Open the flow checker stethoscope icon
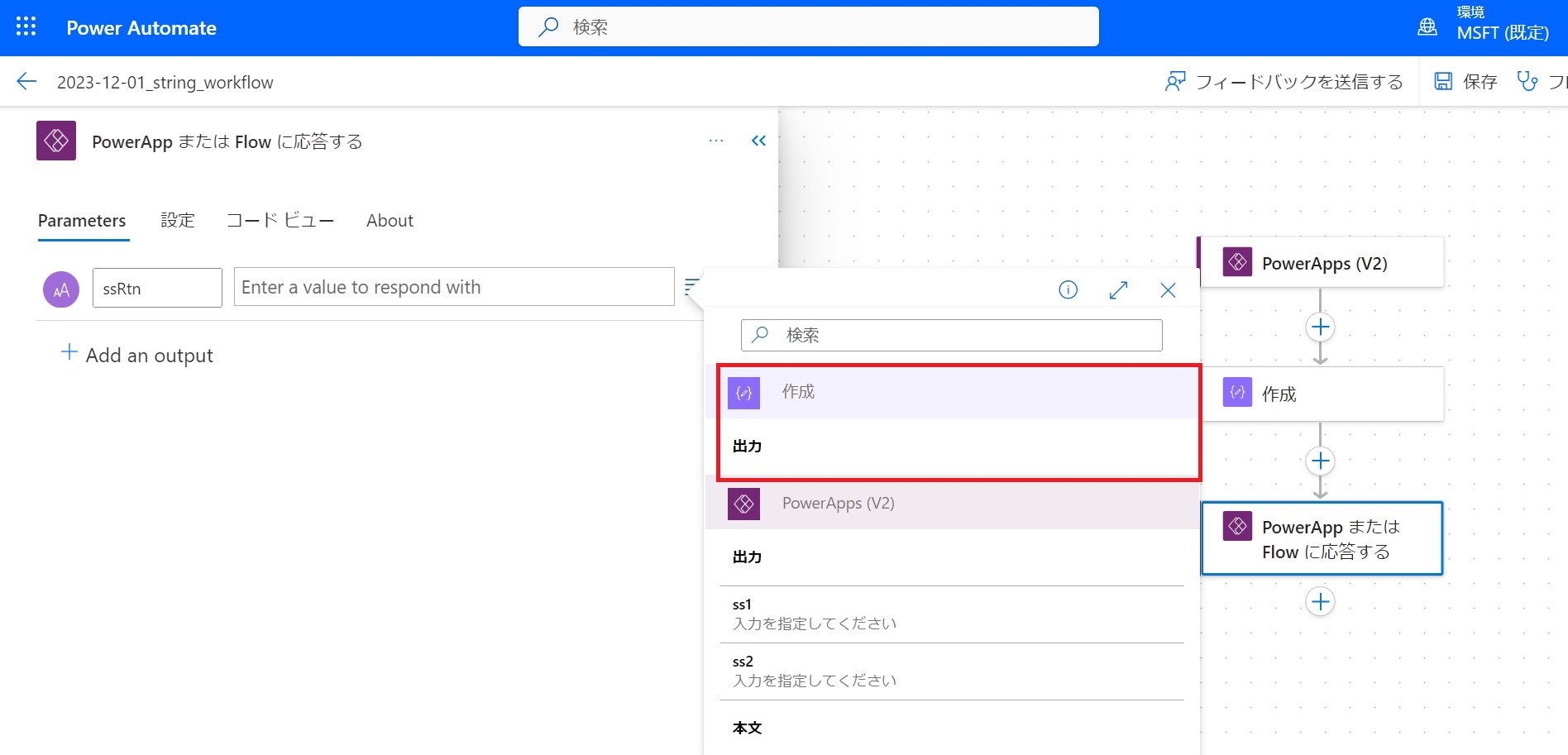Screen dimensions: 1568x755 (x=1527, y=81)
